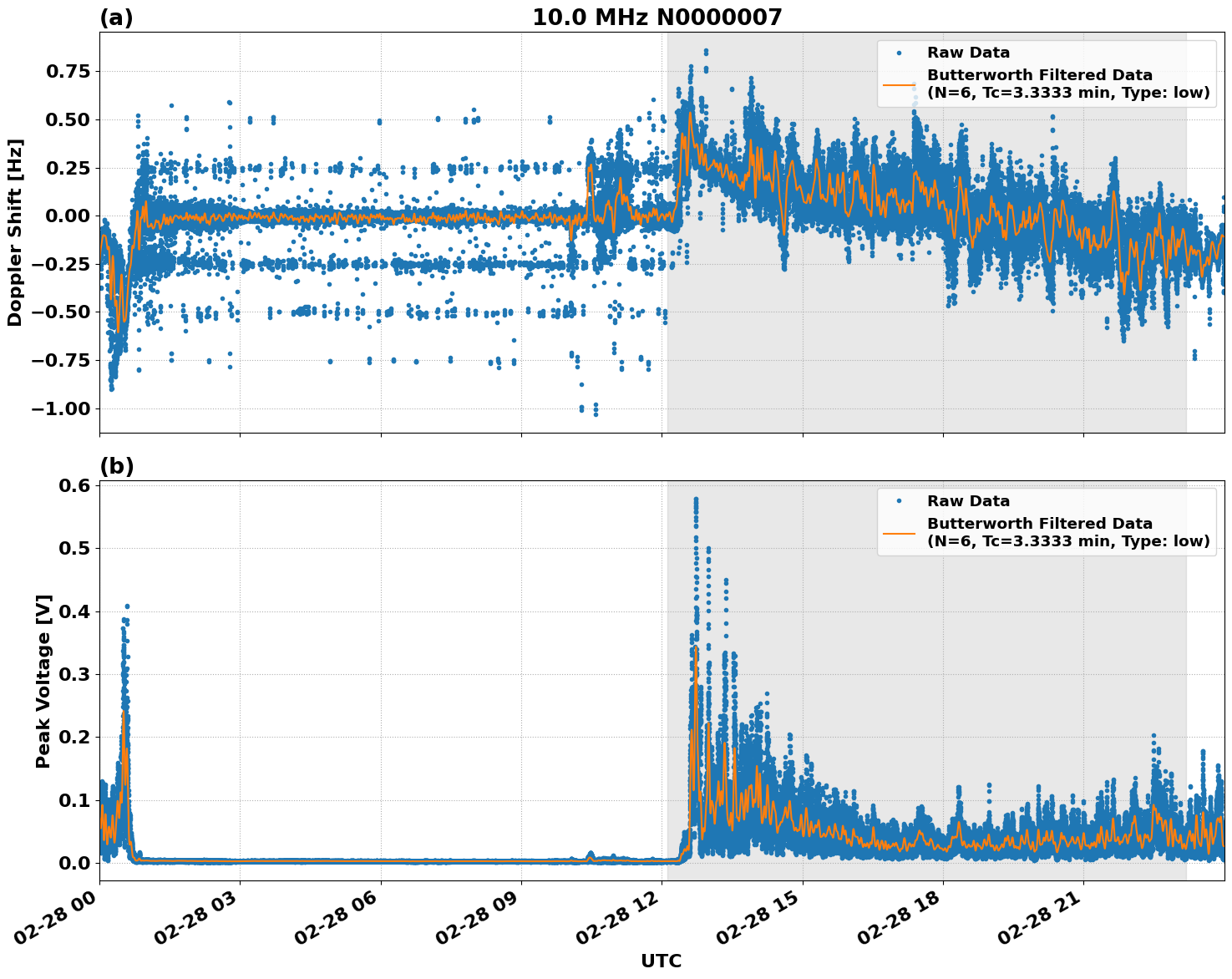Click the orange Butterworth line sample in panel (b) legend
The height and width of the screenshot is (979, 1232).
[x=899, y=533]
